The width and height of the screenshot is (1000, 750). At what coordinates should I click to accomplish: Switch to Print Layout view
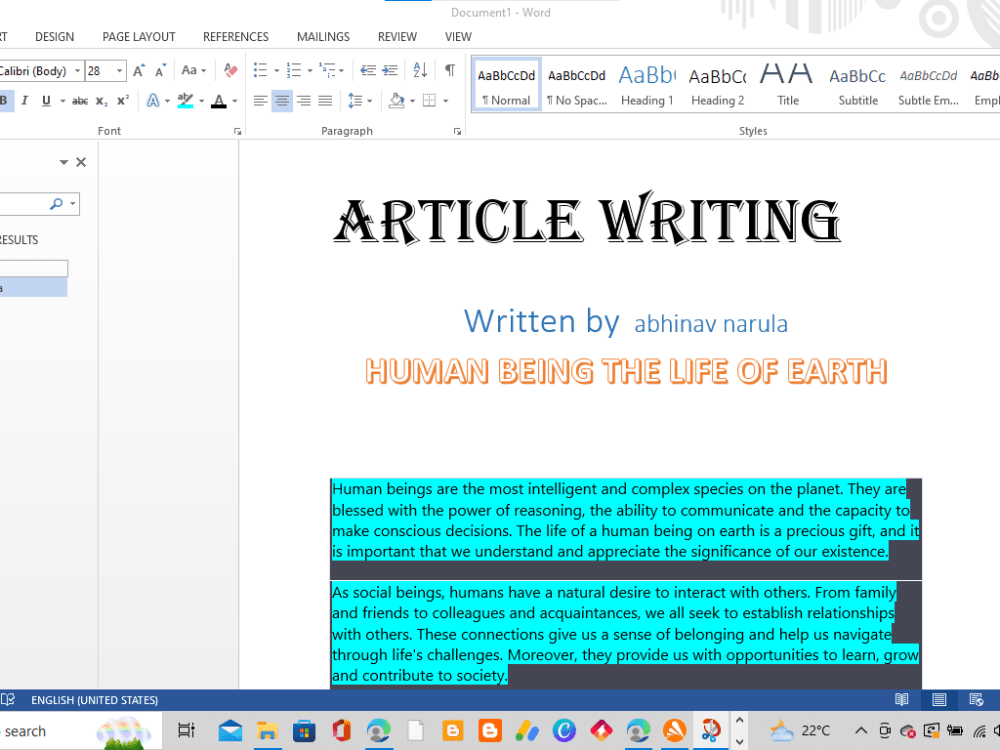click(x=939, y=700)
